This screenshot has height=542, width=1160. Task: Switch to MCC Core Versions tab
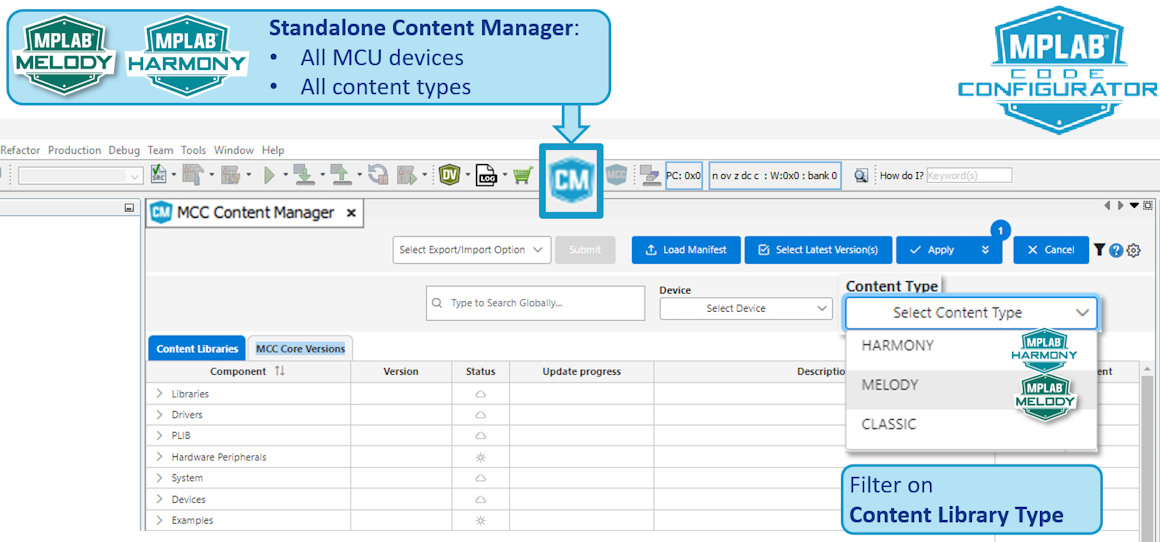pos(300,349)
